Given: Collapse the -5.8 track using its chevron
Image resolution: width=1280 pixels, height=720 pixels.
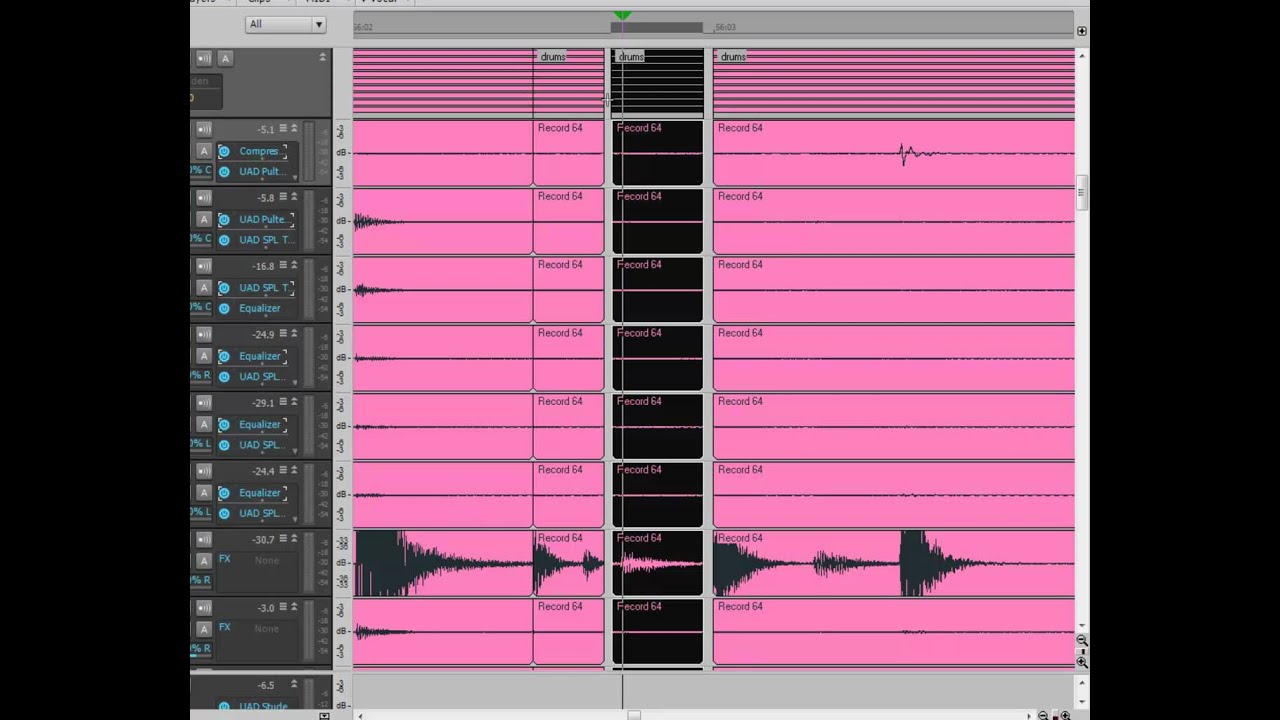Looking at the screenshot, I should 294,197.
